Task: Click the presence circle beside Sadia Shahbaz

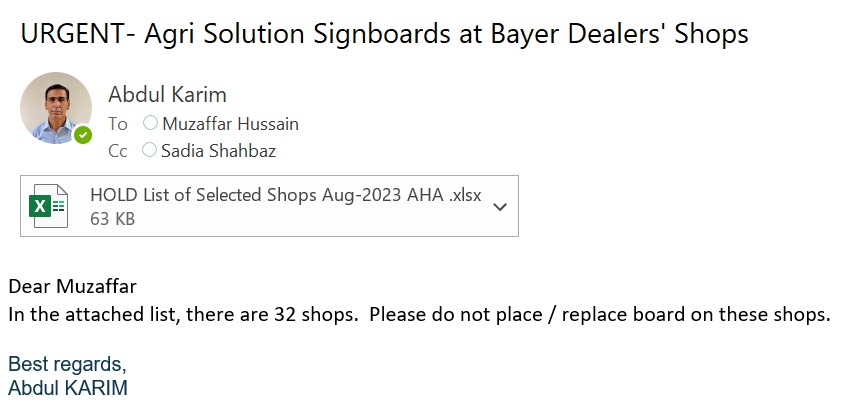Action: coord(150,152)
